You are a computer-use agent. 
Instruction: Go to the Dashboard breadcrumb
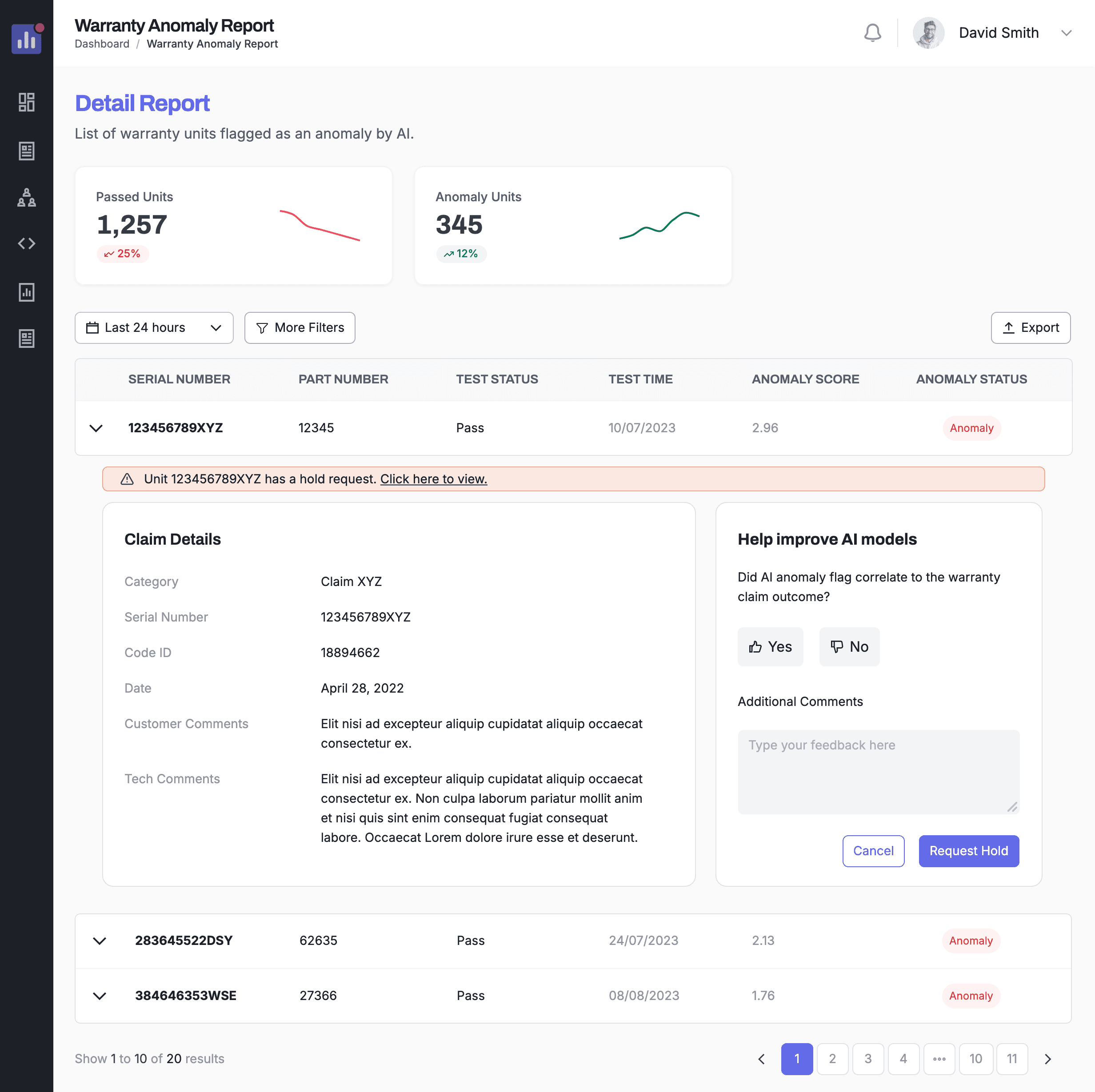[x=102, y=44]
